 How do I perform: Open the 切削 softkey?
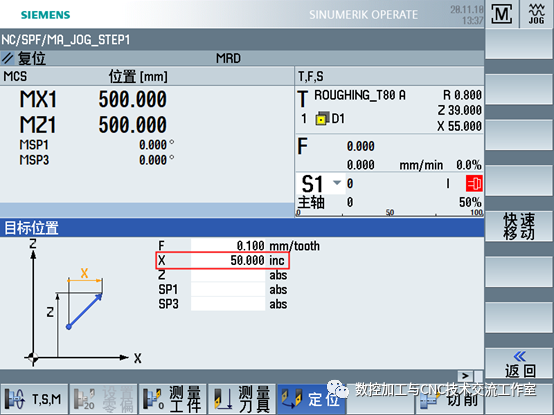(449, 399)
